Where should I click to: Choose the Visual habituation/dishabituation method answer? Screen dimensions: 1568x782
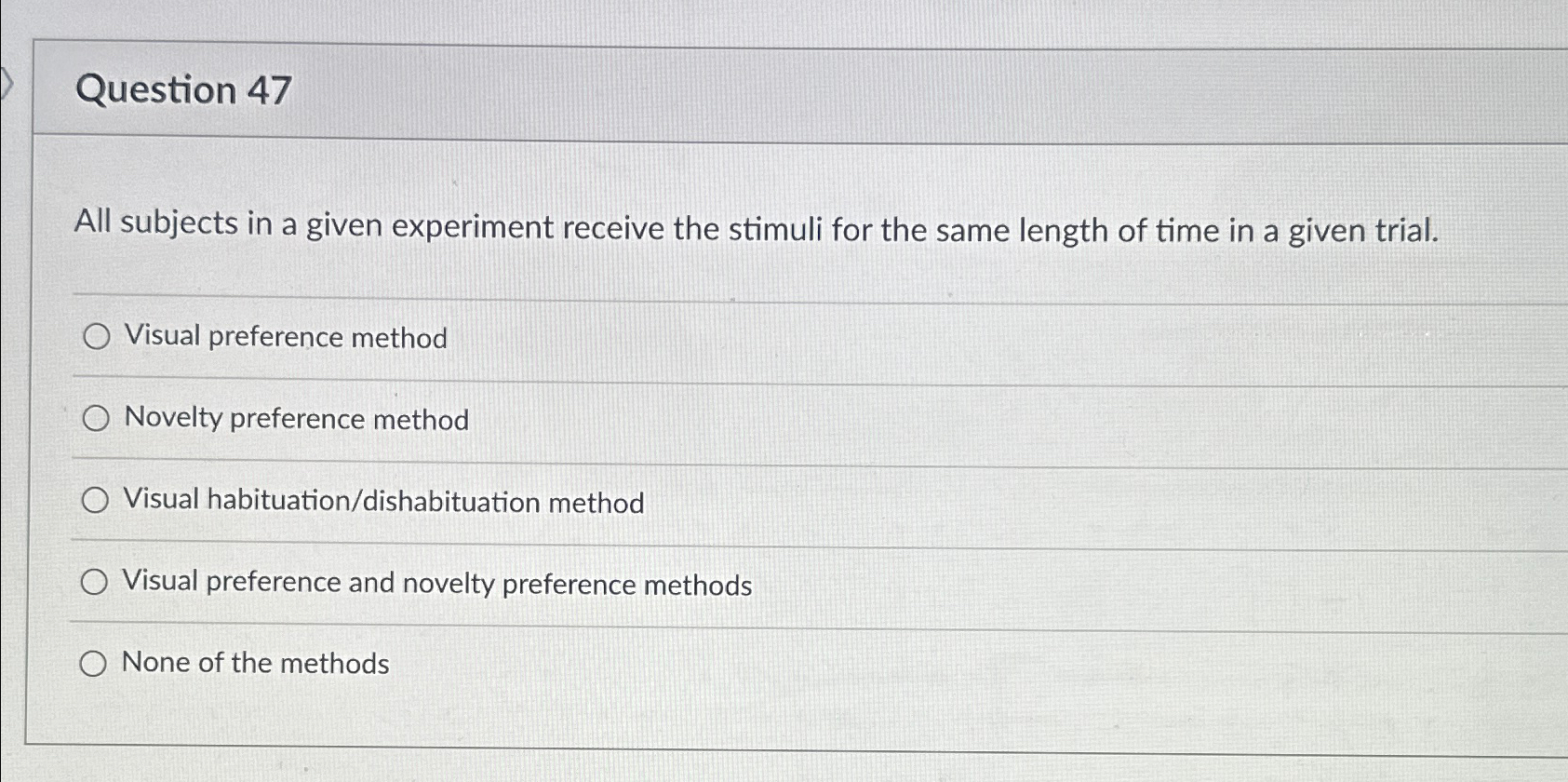point(96,501)
